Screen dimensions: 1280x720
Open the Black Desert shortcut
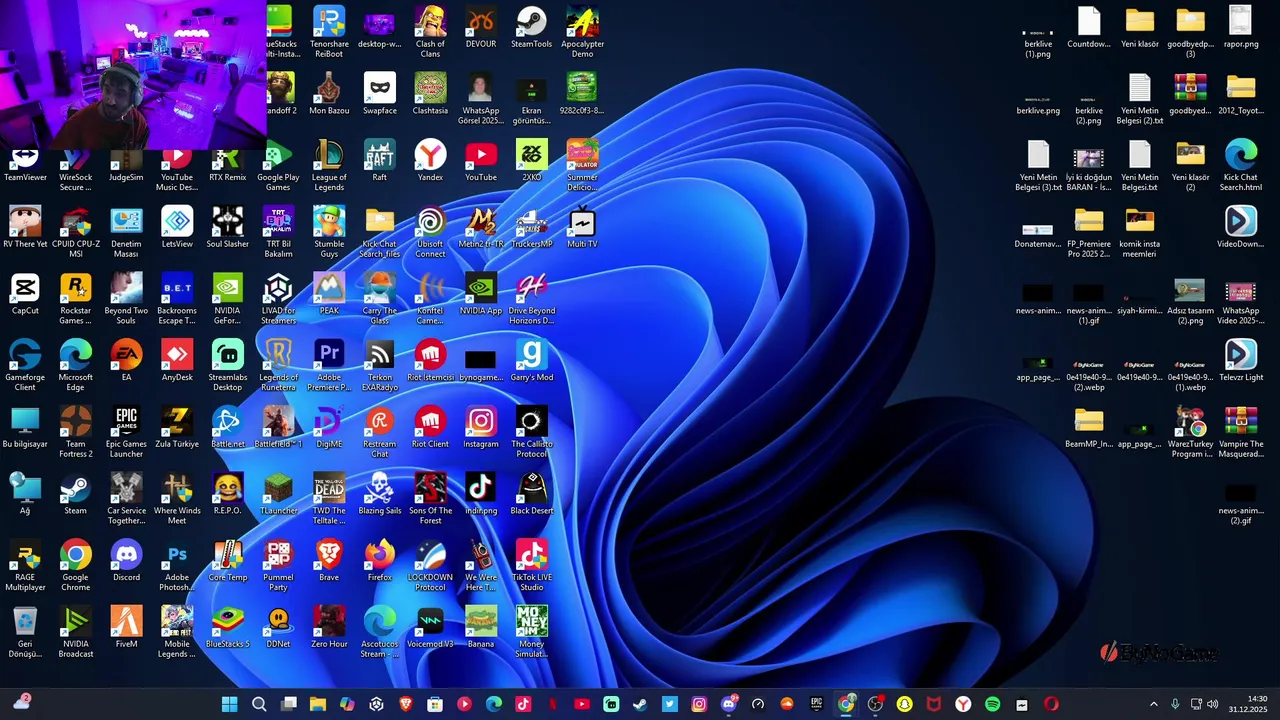click(x=531, y=495)
